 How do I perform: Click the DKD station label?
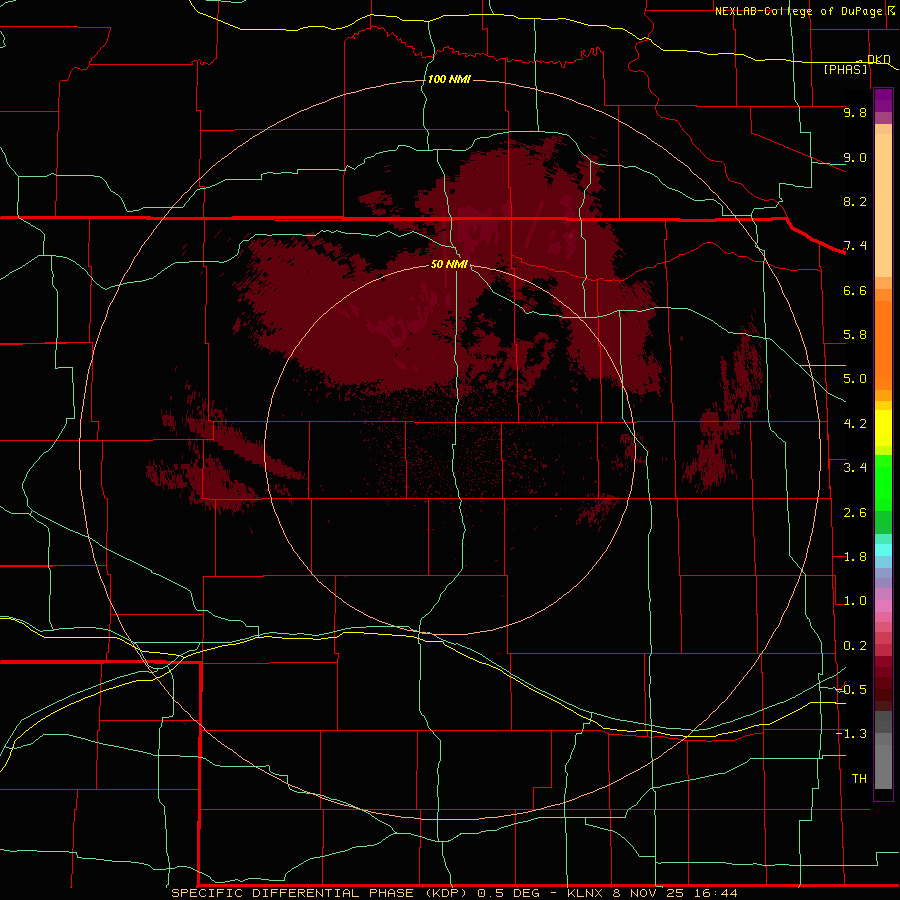[x=878, y=59]
